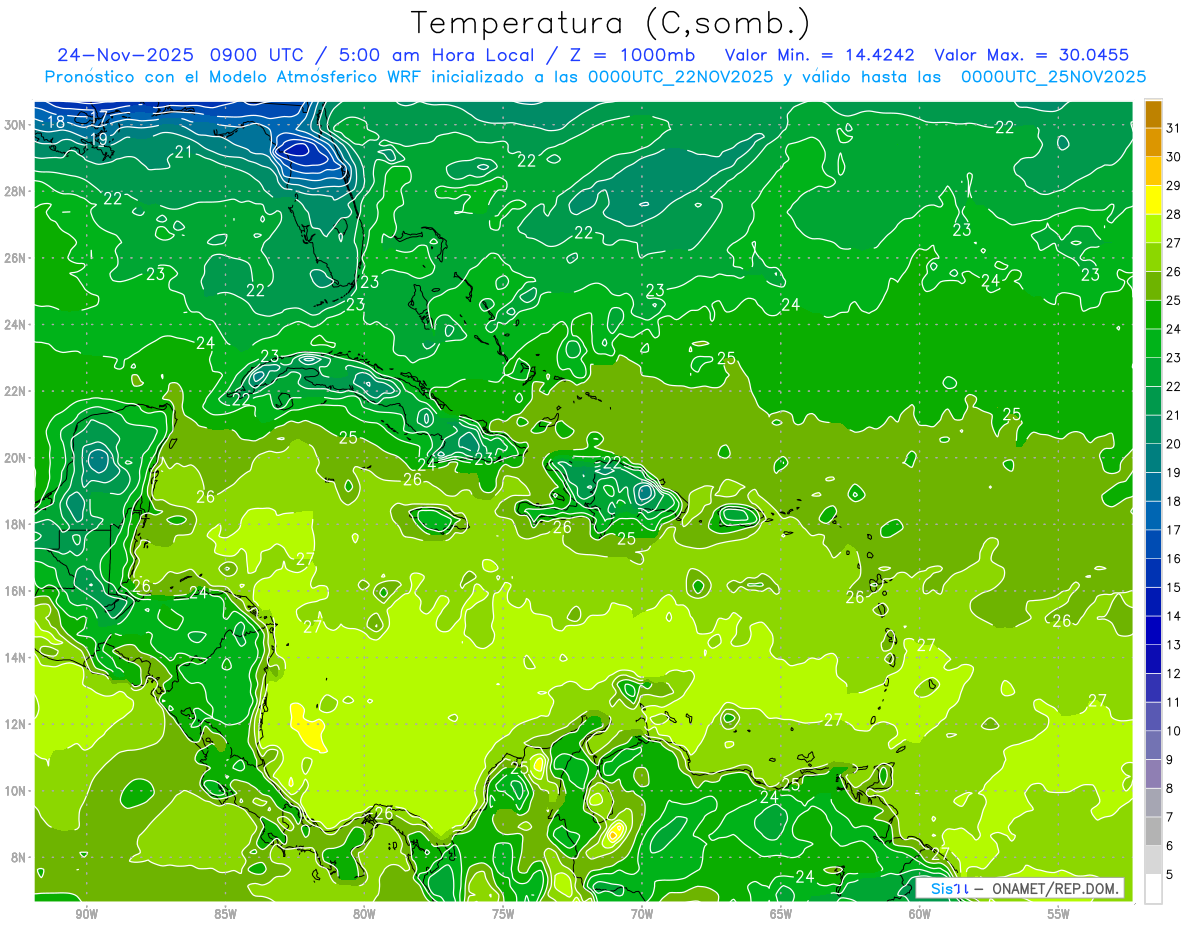
Task: Click the "10N" latitude axis label
Action: (x=14, y=791)
